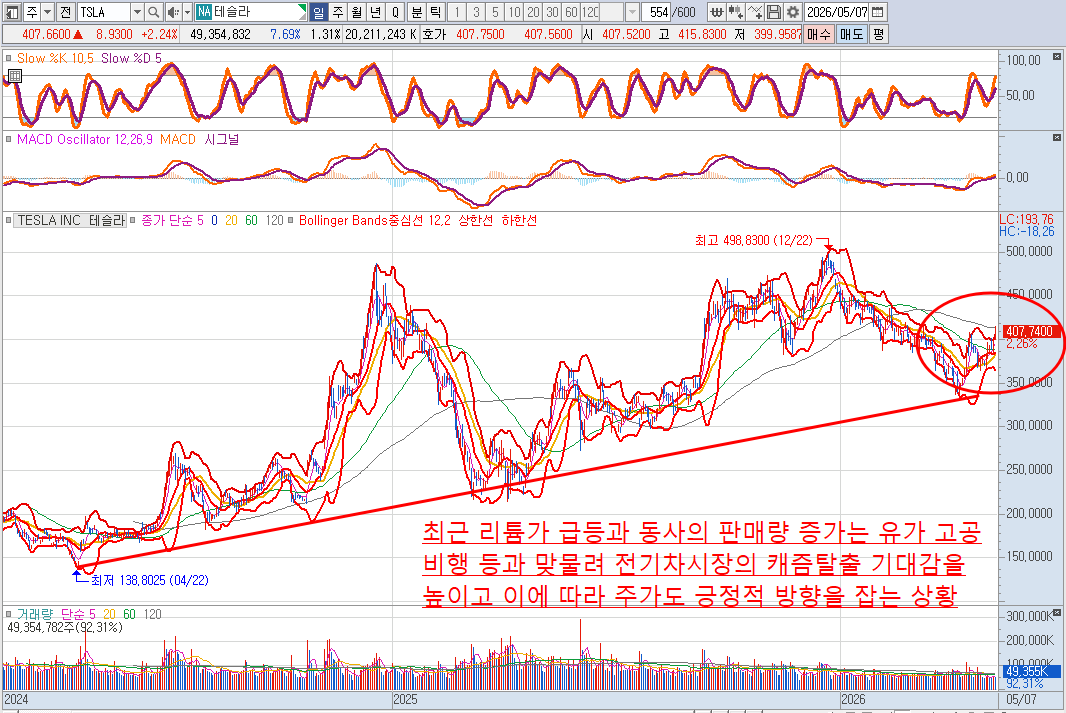The height and width of the screenshot is (713, 1066).
Task: Open the 주 market type dropdown arrow
Action: click(x=47, y=12)
